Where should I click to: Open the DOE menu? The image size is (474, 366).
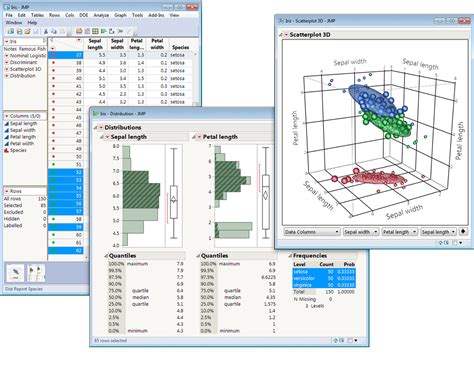83,15
